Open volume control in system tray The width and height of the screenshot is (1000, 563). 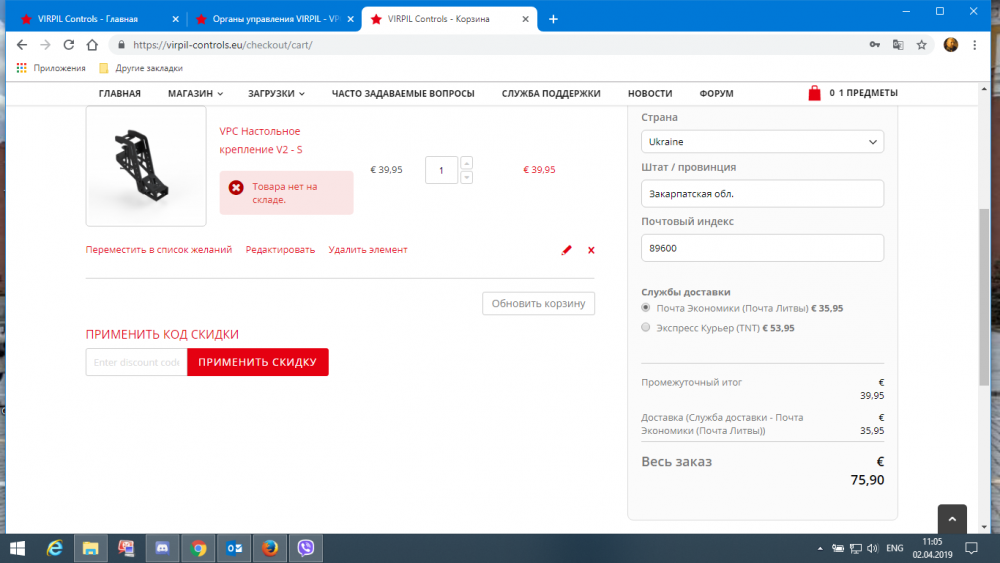[x=872, y=548]
